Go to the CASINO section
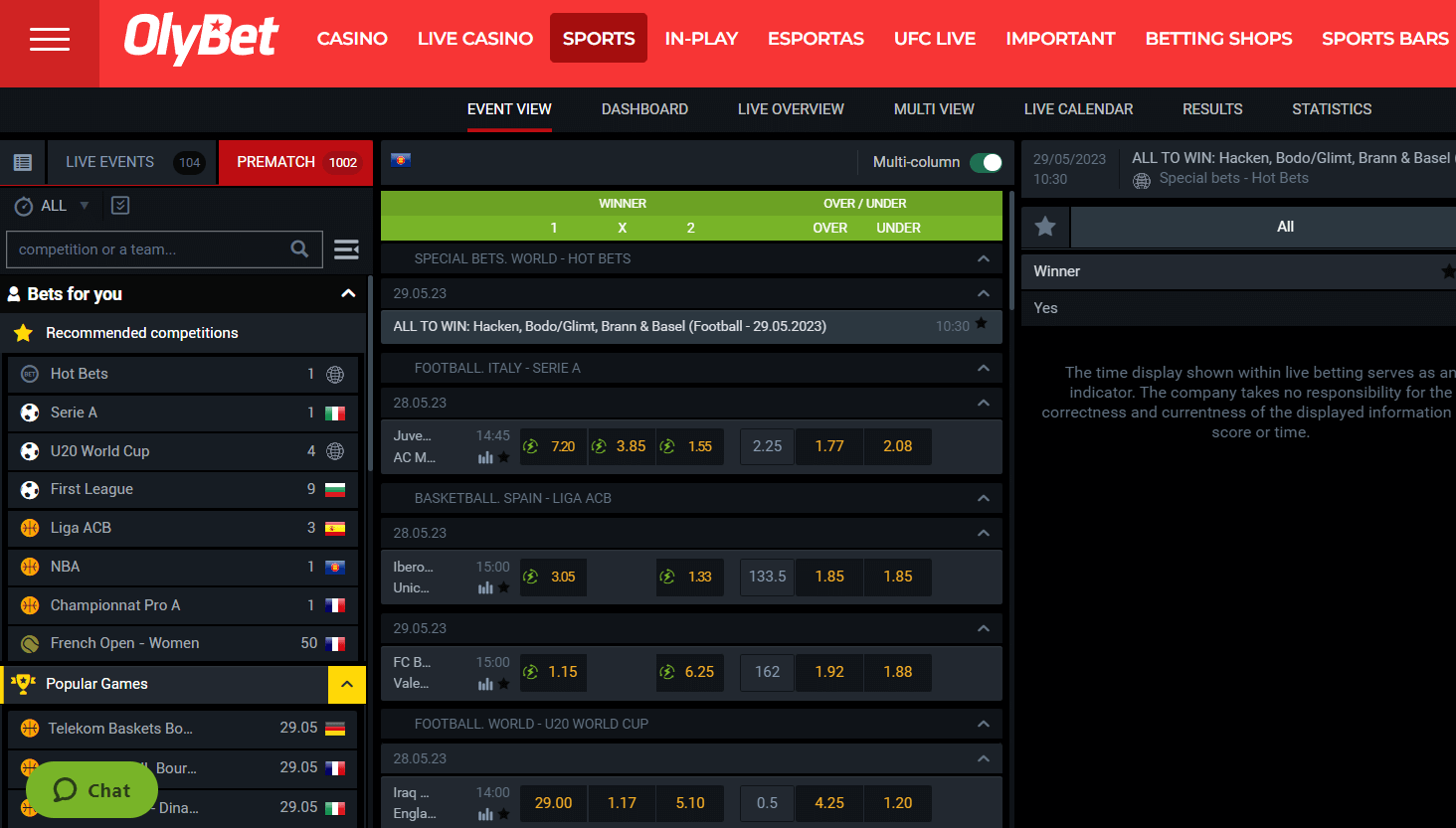 (x=352, y=39)
